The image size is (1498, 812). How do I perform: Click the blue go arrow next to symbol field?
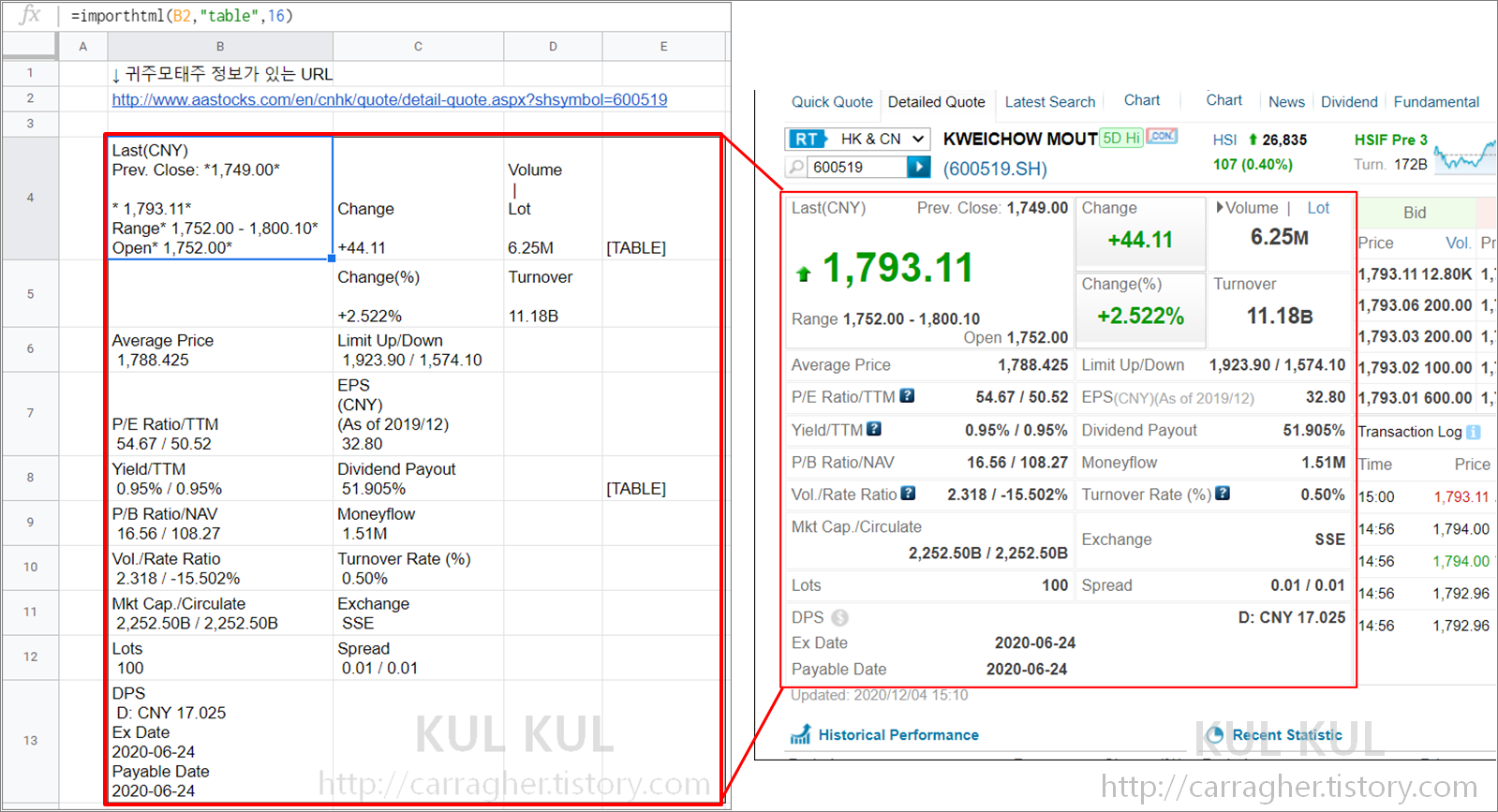pos(919,167)
